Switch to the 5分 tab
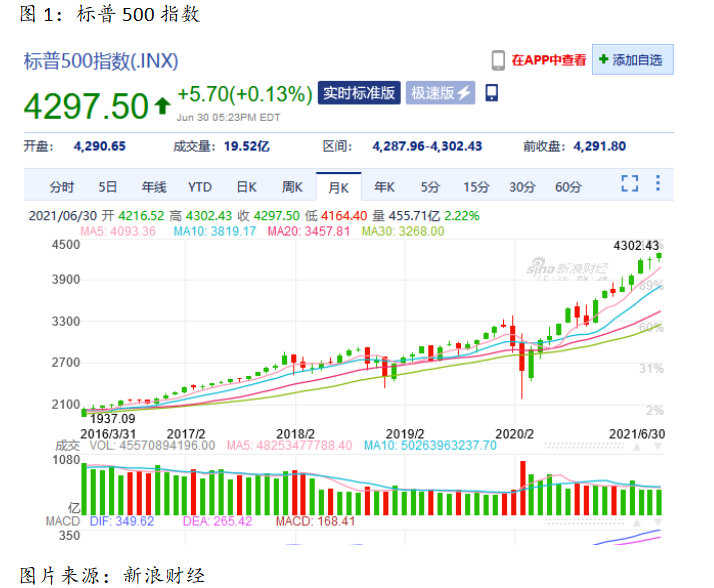Image resolution: width=714 pixels, height=588 pixels. (430, 187)
